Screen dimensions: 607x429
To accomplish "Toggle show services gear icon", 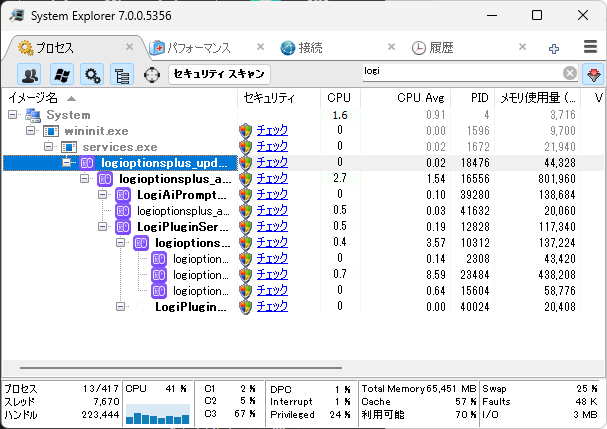I will [x=92, y=74].
